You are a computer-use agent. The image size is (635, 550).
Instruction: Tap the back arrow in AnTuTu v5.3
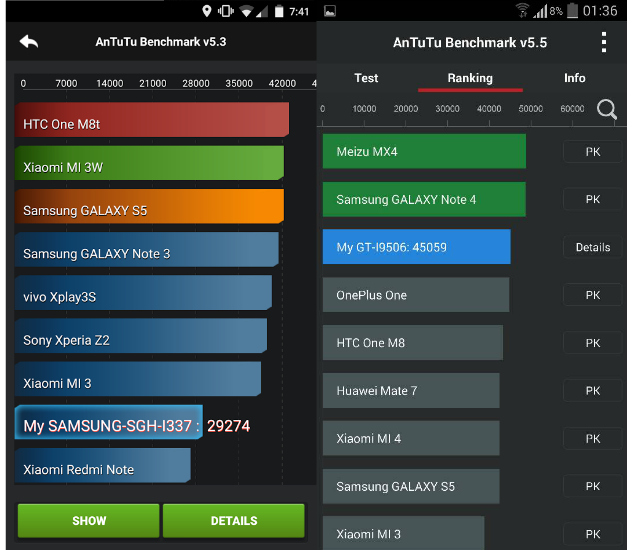(x=29, y=41)
